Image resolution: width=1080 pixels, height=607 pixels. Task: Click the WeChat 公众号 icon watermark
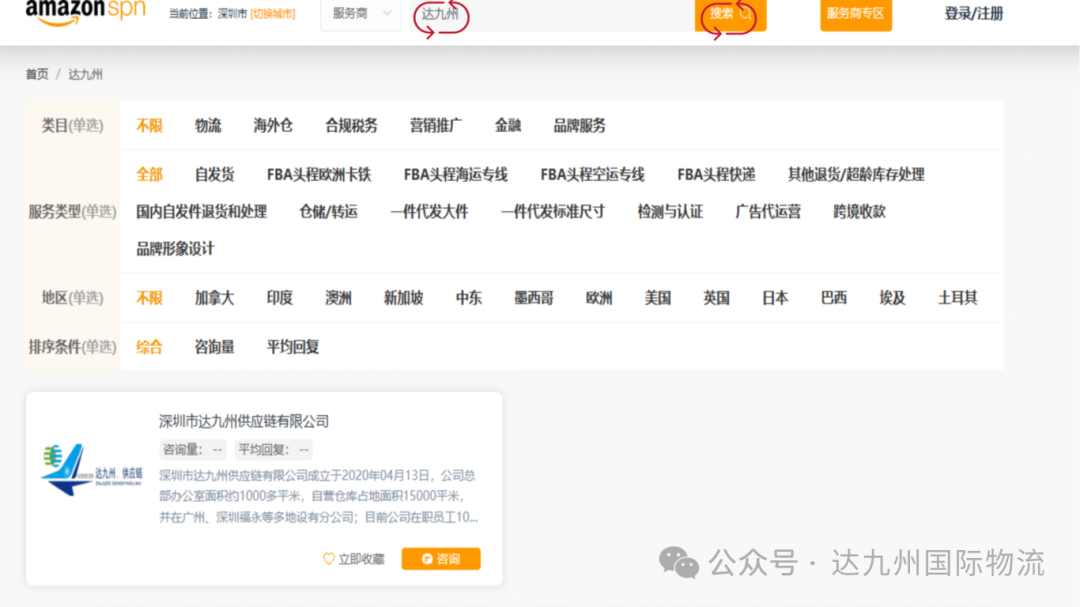(679, 564)
